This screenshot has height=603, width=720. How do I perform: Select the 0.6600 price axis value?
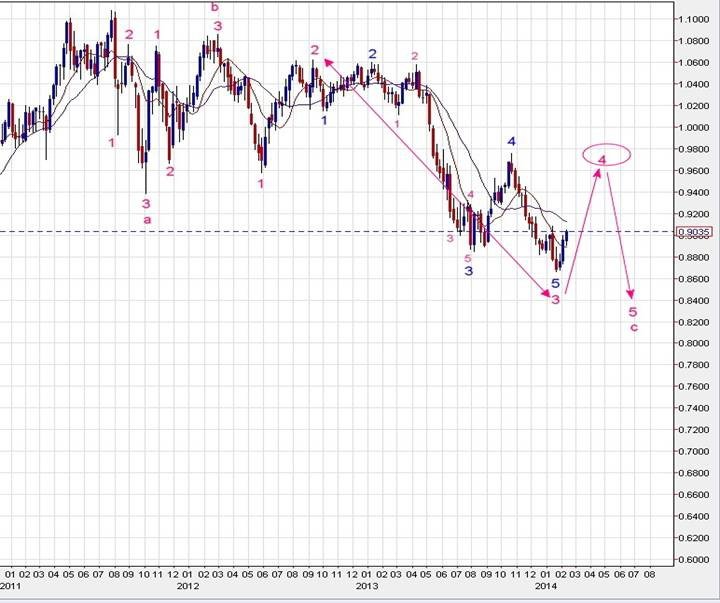(x=694, y=495)
